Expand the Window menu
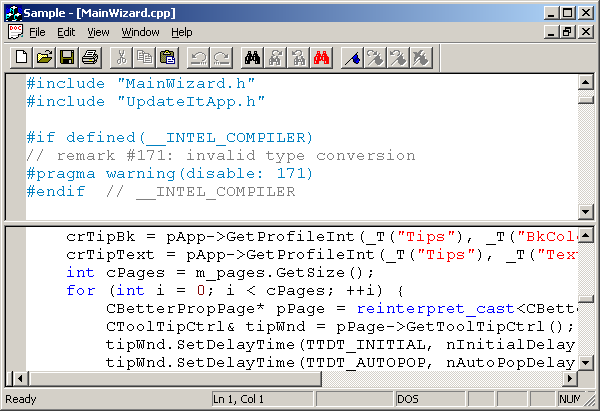 (x=140, y=32)
